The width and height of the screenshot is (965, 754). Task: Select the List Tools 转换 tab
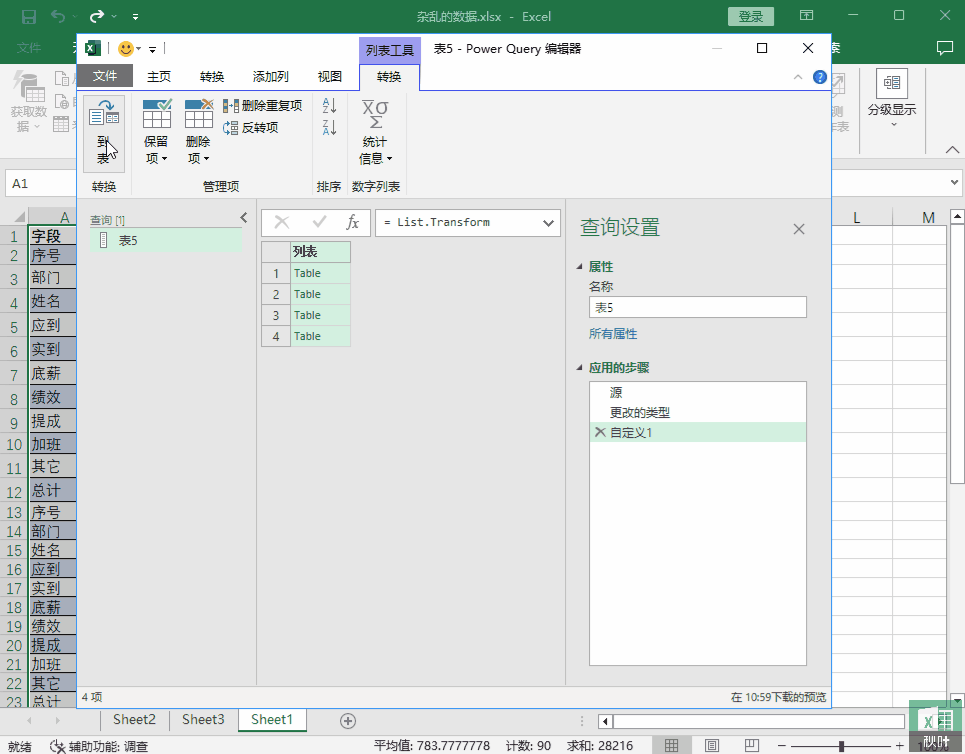pyautogui.click(x=389, y=76)
